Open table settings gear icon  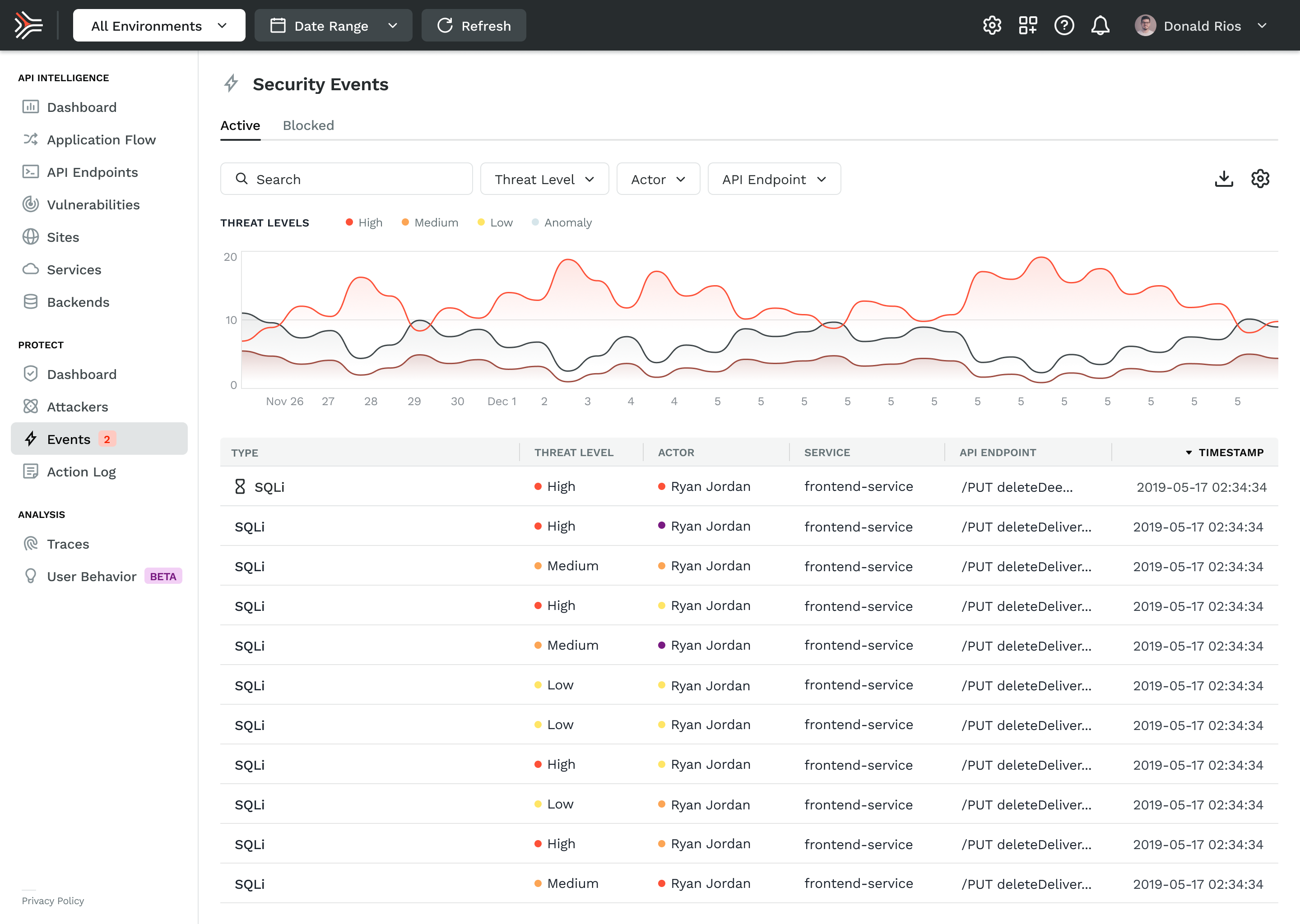(1260, 179)
